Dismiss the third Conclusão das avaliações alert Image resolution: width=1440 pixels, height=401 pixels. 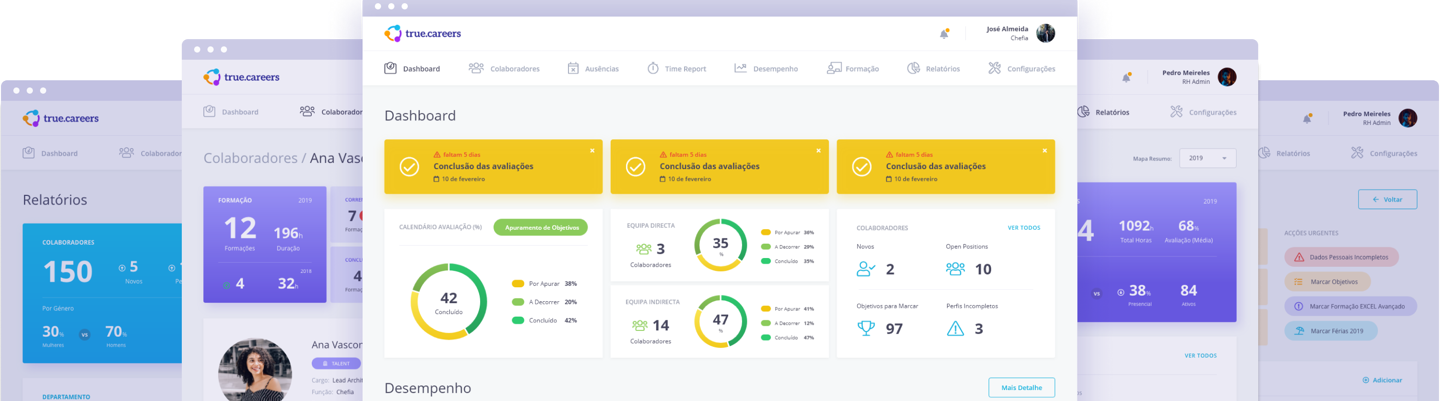pyautogui.click(x=1044, y=151)
